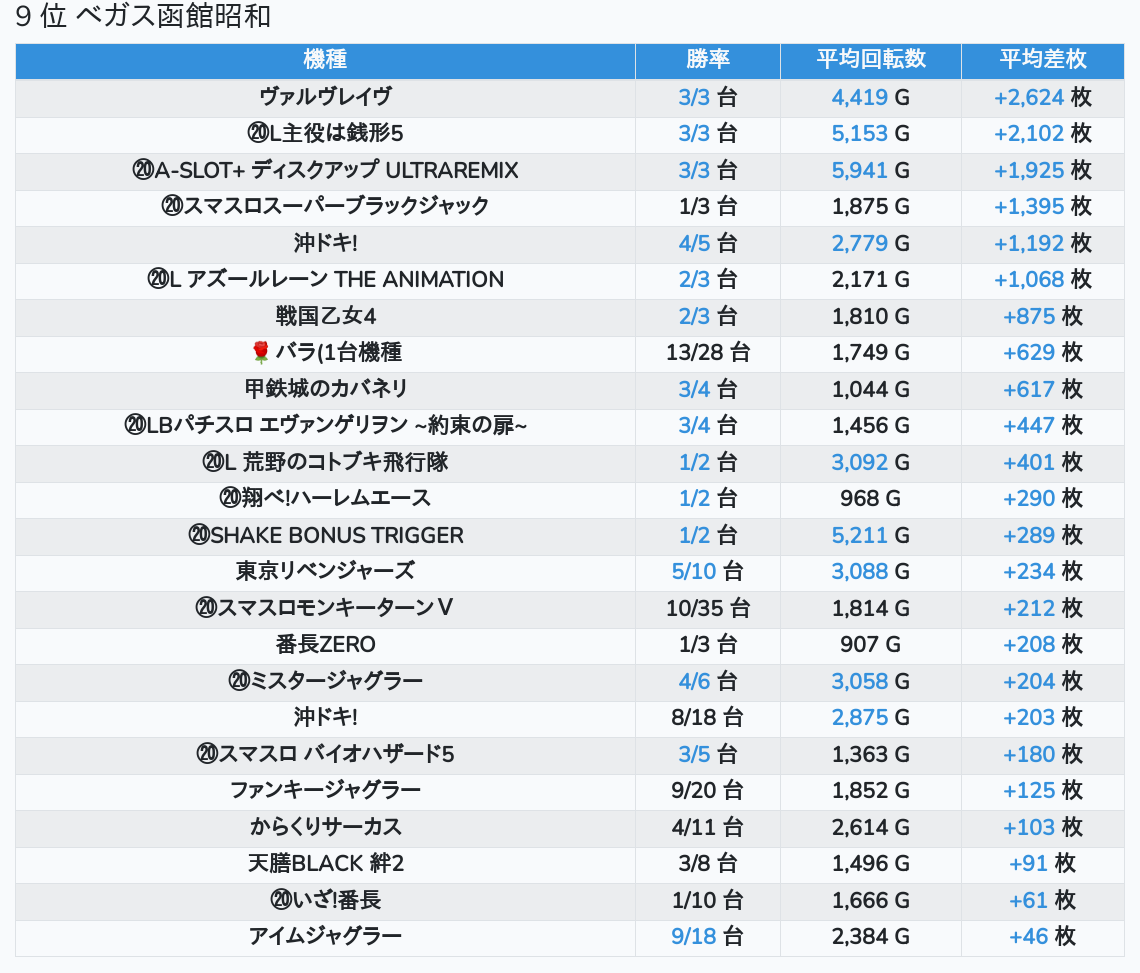Click the rose icon beside バラ
This screenshot has width=1140, height=973.
pyautogui.click(x=261, y=352)
